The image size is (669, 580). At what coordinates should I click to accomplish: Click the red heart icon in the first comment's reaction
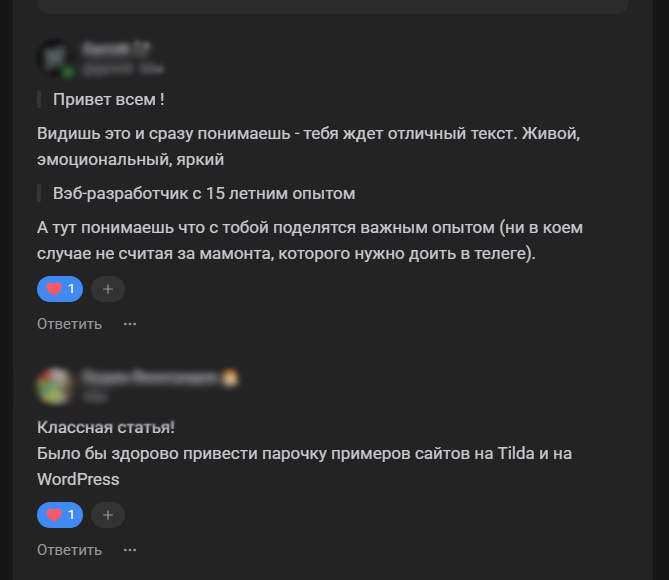click(54, 289)
